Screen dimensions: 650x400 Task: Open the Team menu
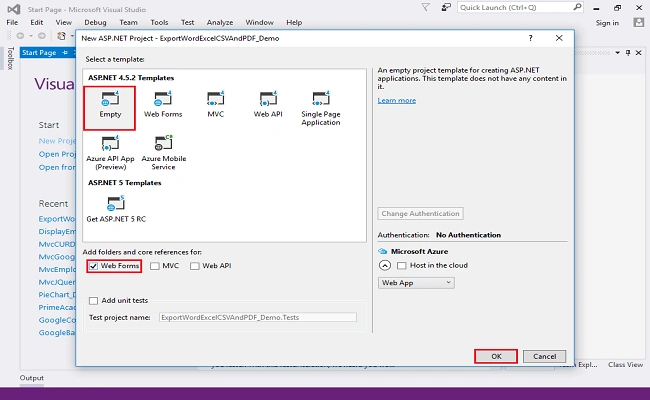point(129,22)
